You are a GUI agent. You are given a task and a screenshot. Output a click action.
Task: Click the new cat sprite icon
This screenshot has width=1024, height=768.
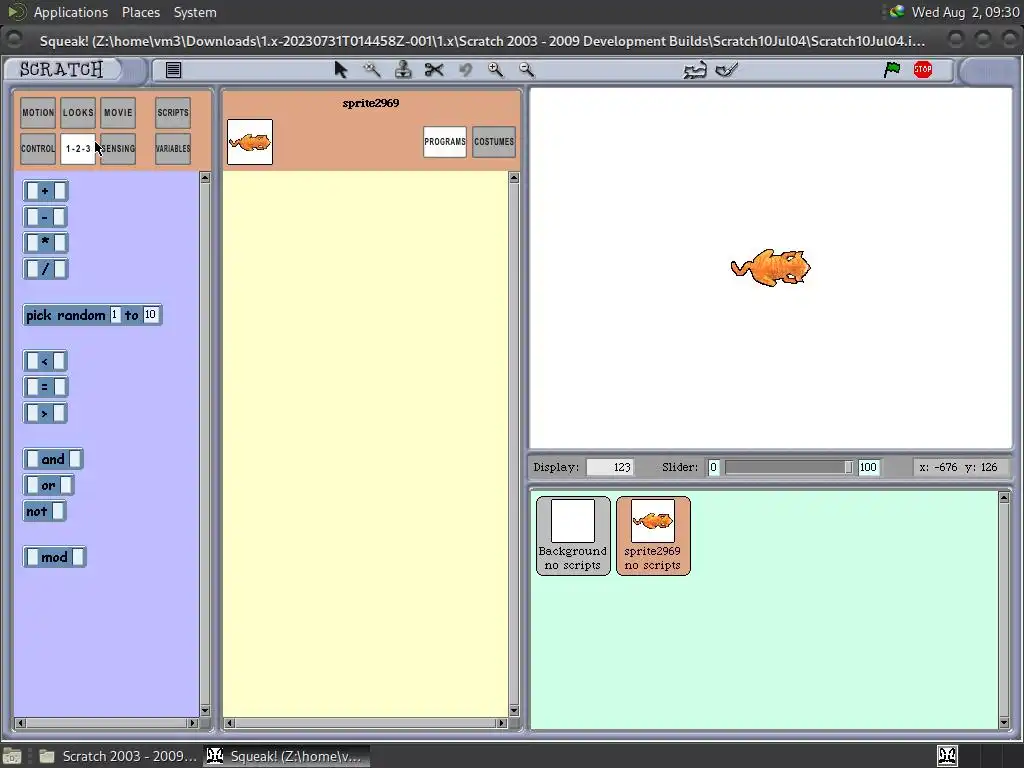click(x=695, y=70)
